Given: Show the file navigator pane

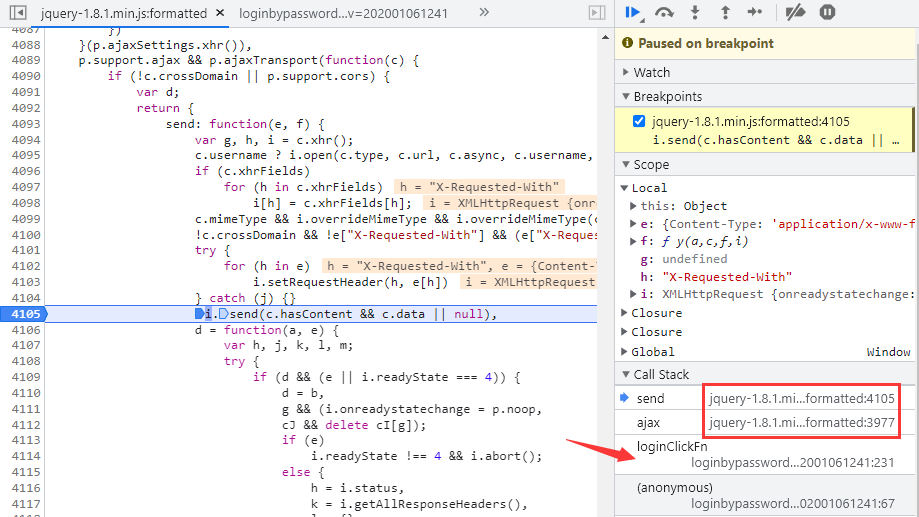Looking at the screenshot, I should (x=17, y=13).
